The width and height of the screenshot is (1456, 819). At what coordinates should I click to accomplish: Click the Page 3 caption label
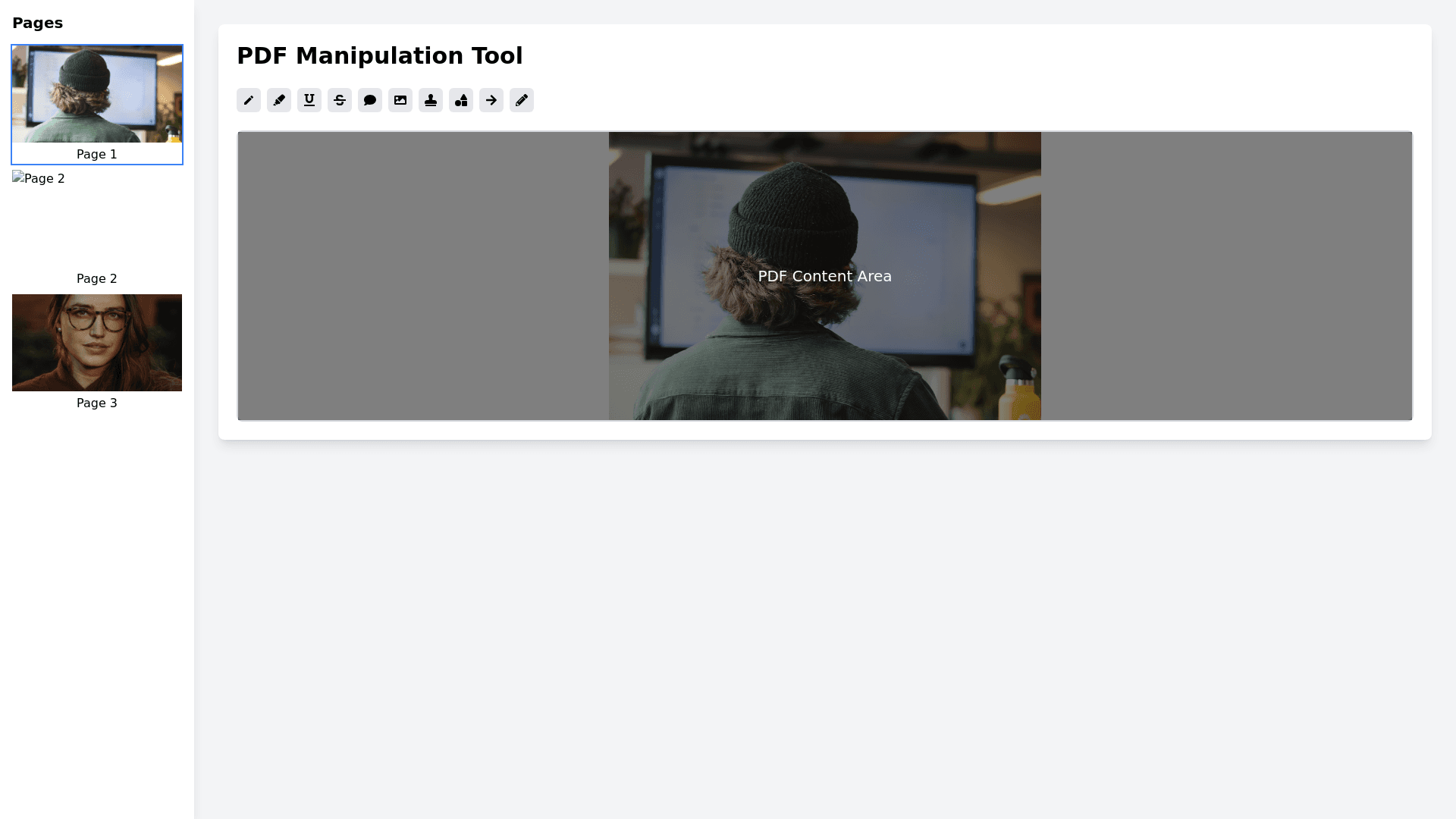click(97, 403)
